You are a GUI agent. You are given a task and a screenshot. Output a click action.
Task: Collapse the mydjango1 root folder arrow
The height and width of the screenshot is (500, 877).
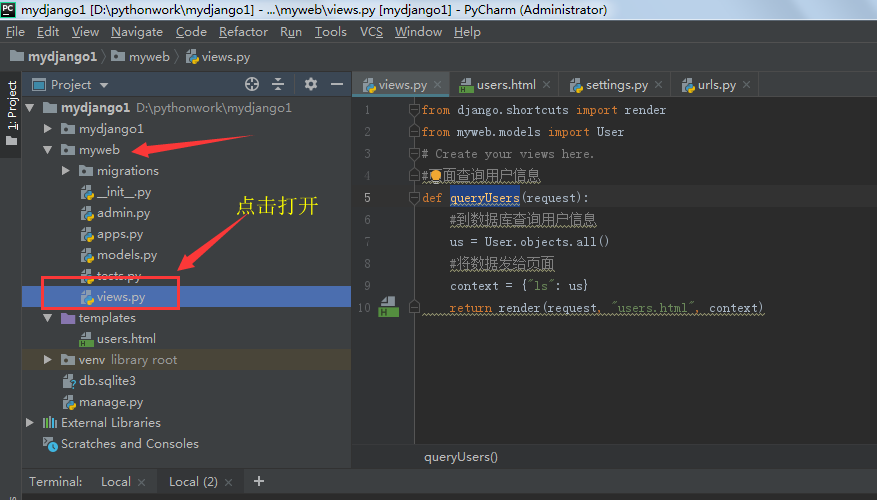[30, 107]
